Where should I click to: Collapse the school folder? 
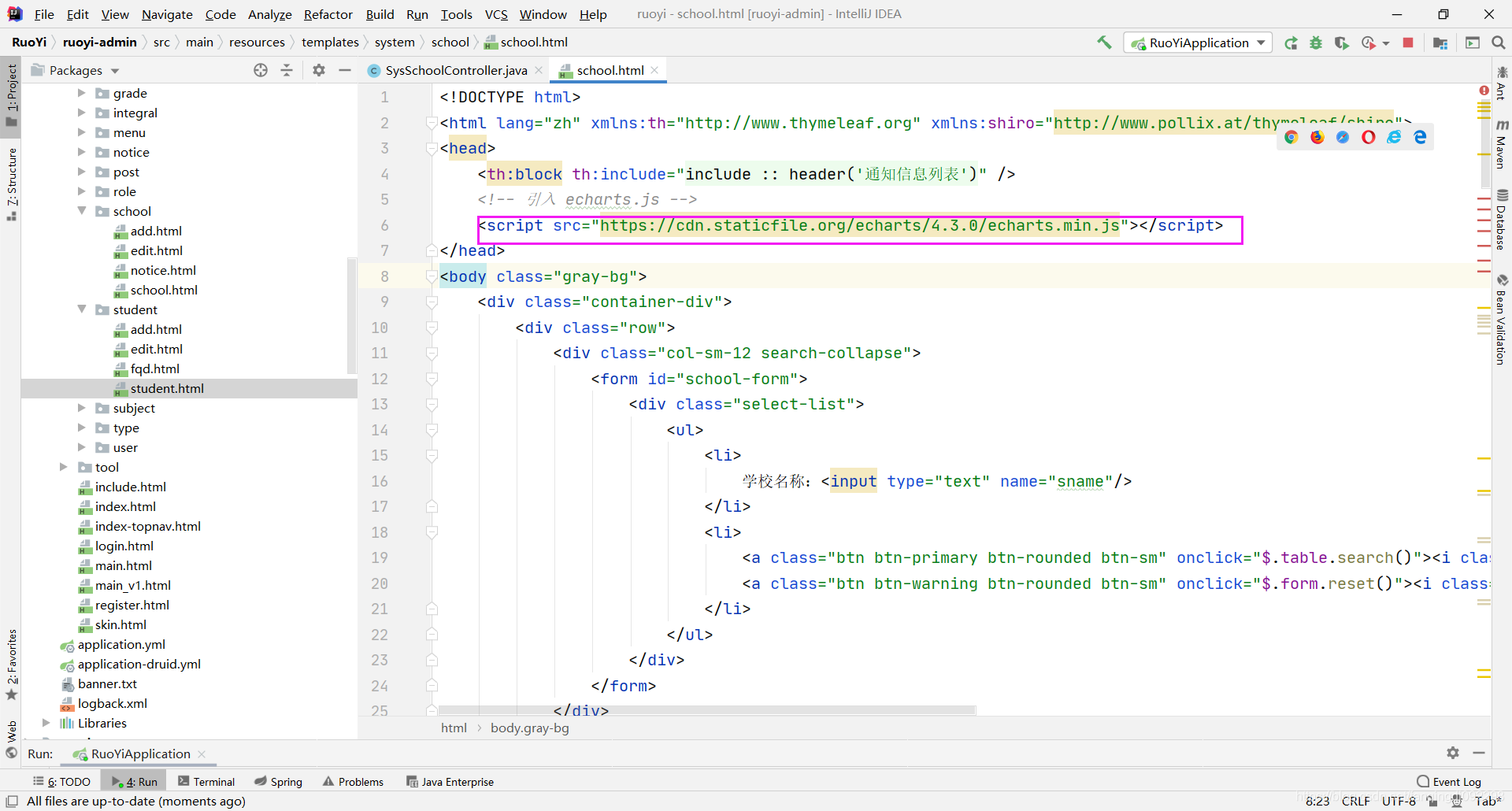point(81,211)
